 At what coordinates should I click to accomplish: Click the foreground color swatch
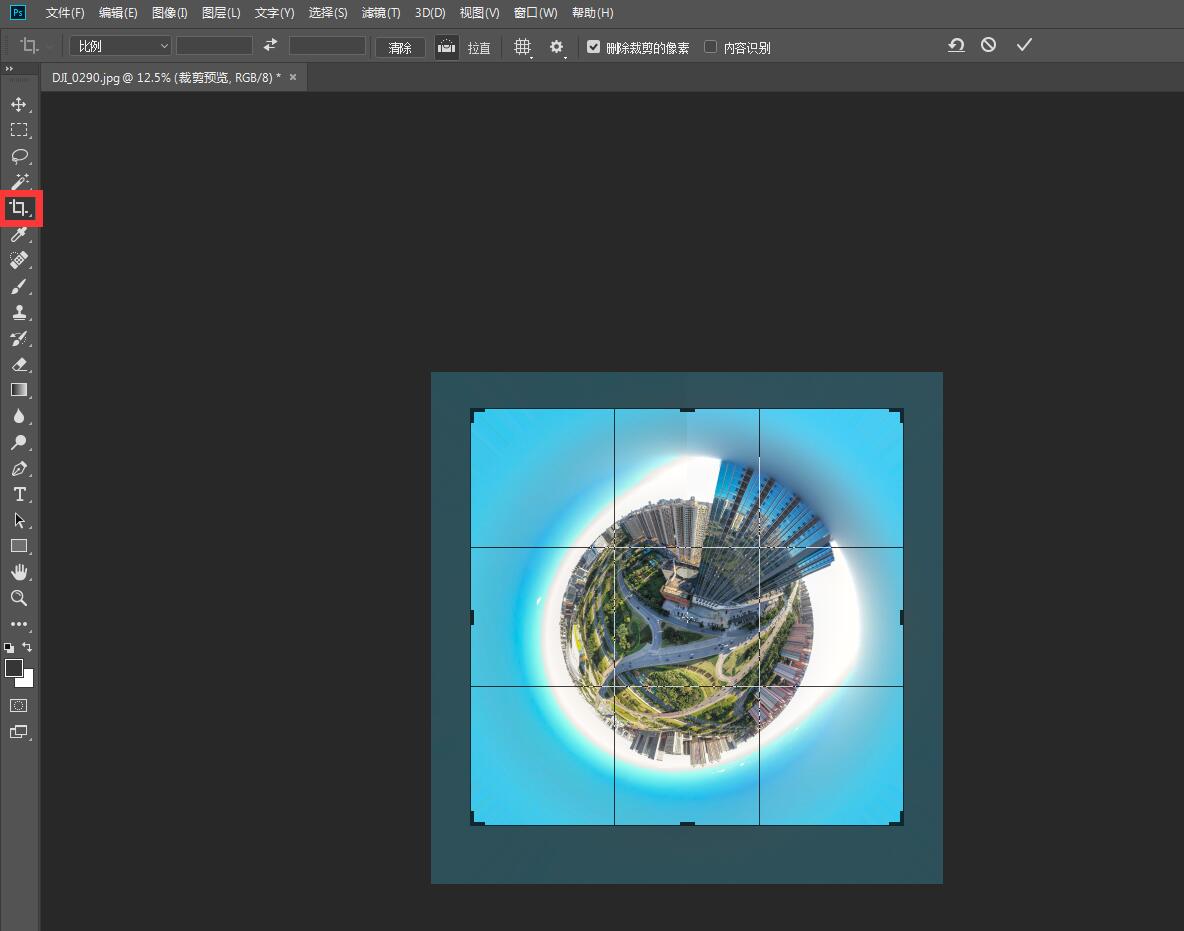pyautogui.click(x=14, y=668)
